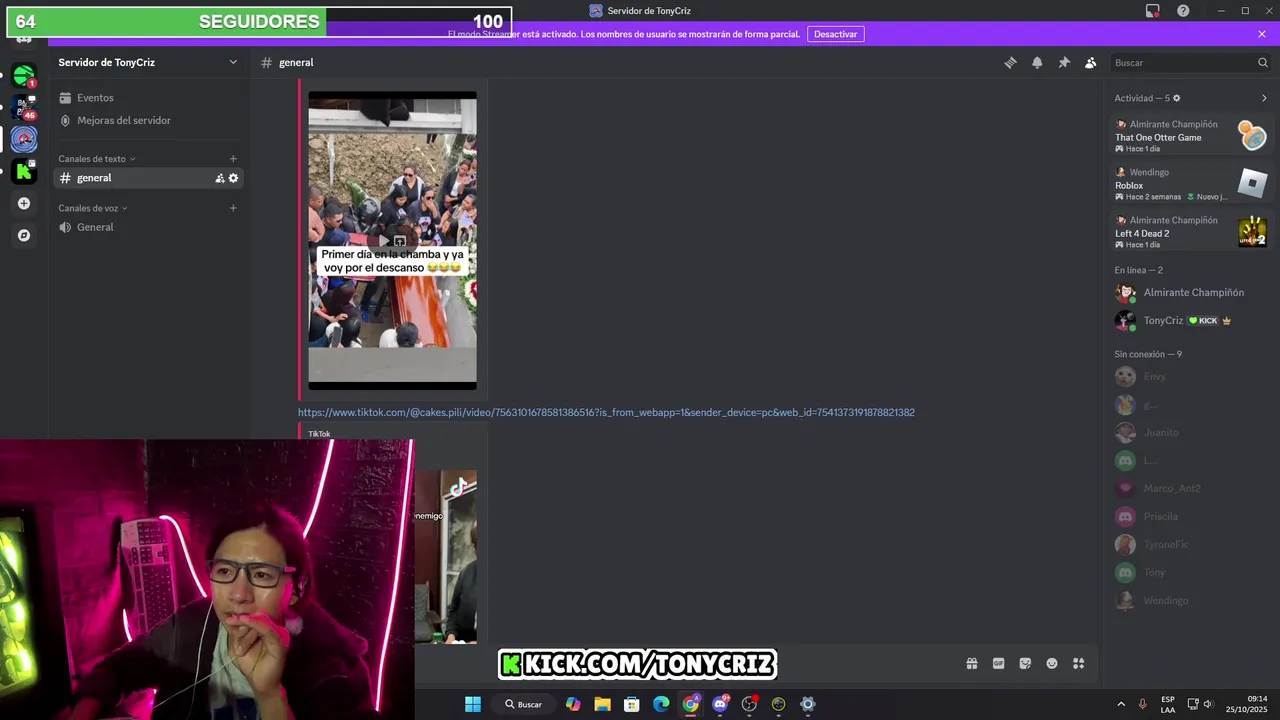Open the Roblox activity card by Wendingo
This screenshot has width=1280, height=720.
tap(1191, 184)
